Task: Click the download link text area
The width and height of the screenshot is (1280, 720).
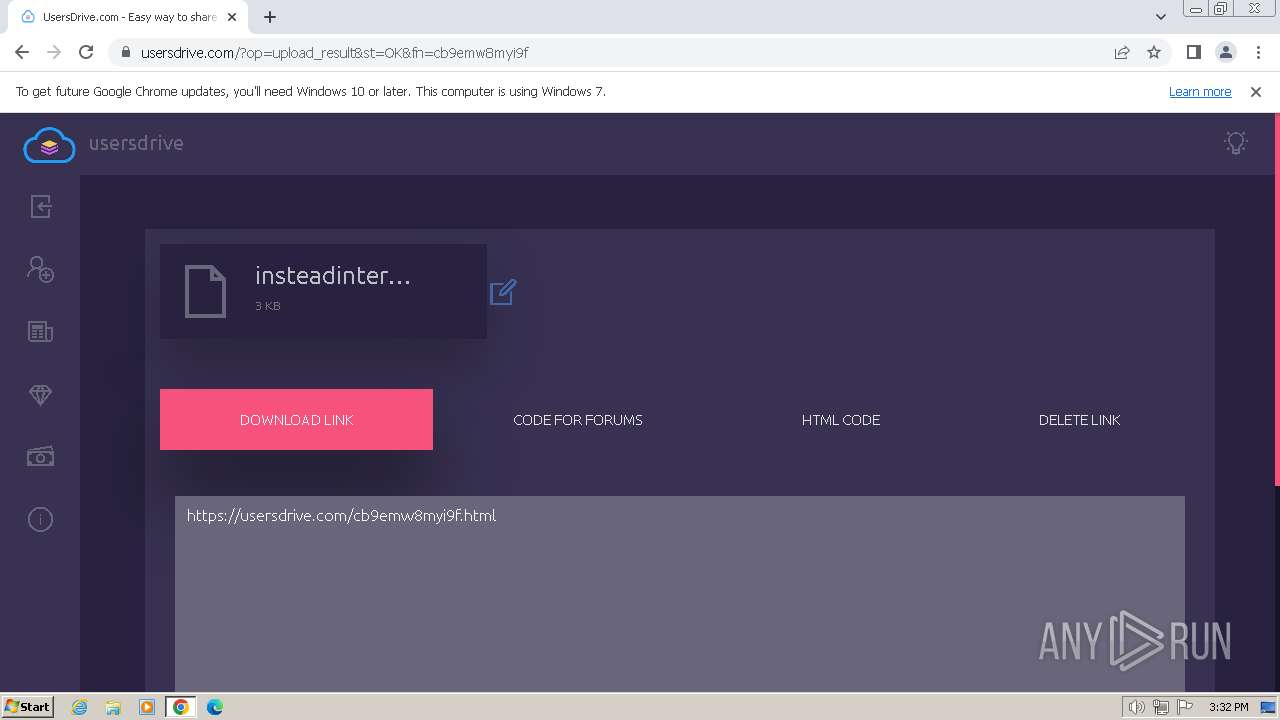Action: [680, 593]
